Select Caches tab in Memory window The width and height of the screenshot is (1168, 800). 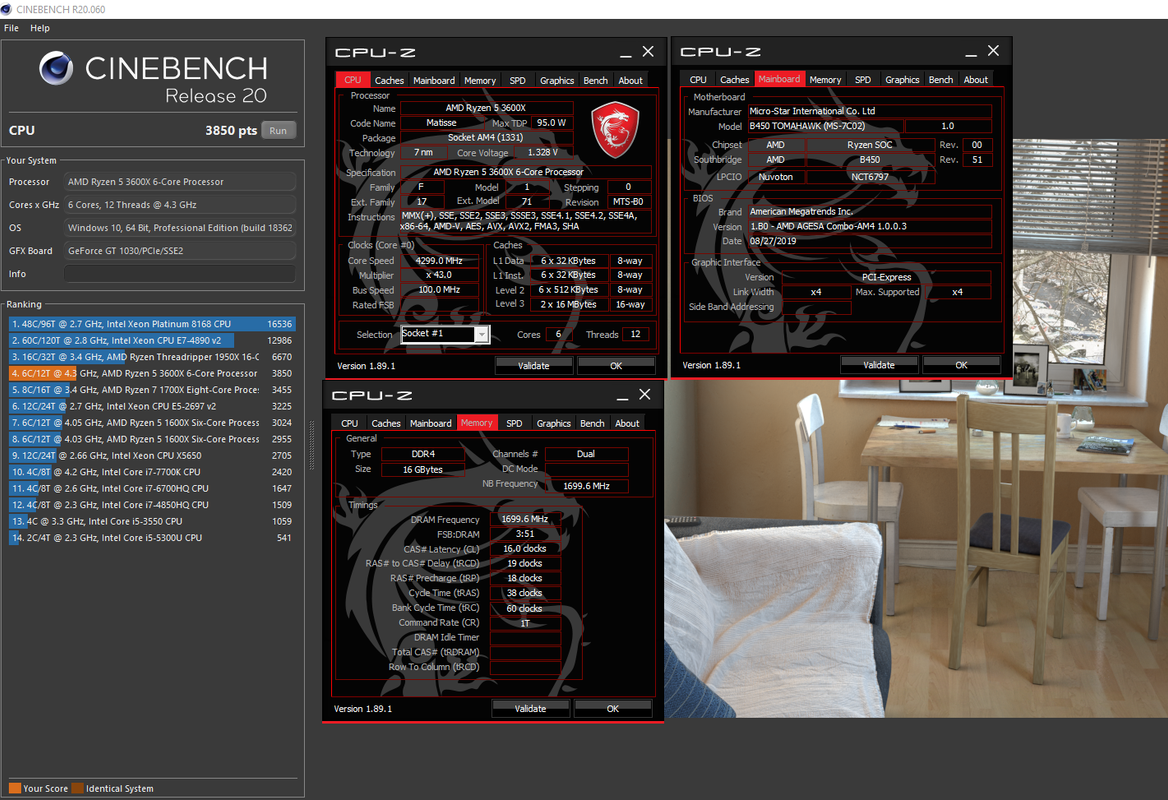coord(386,423)
